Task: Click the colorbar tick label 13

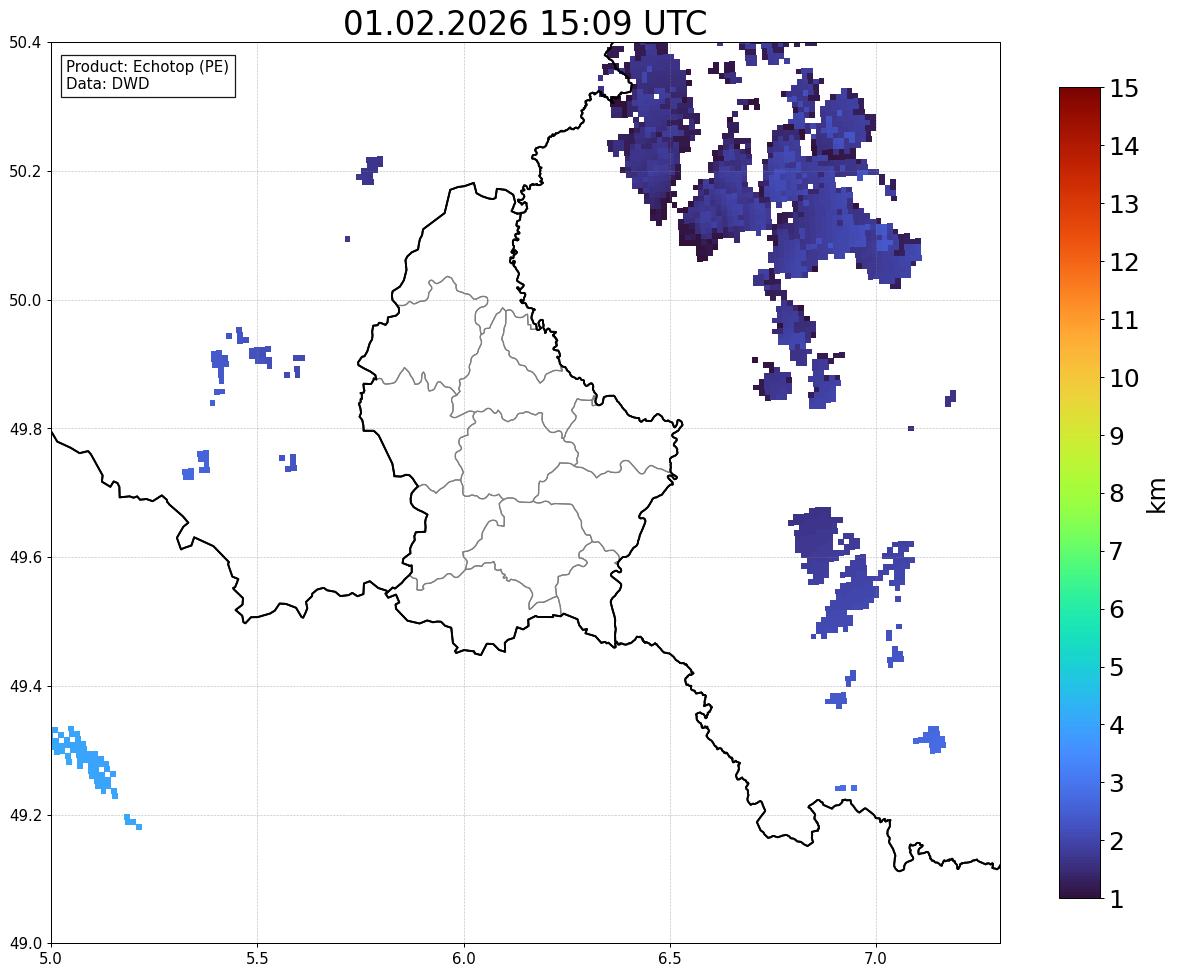Action: point(1124,204)
